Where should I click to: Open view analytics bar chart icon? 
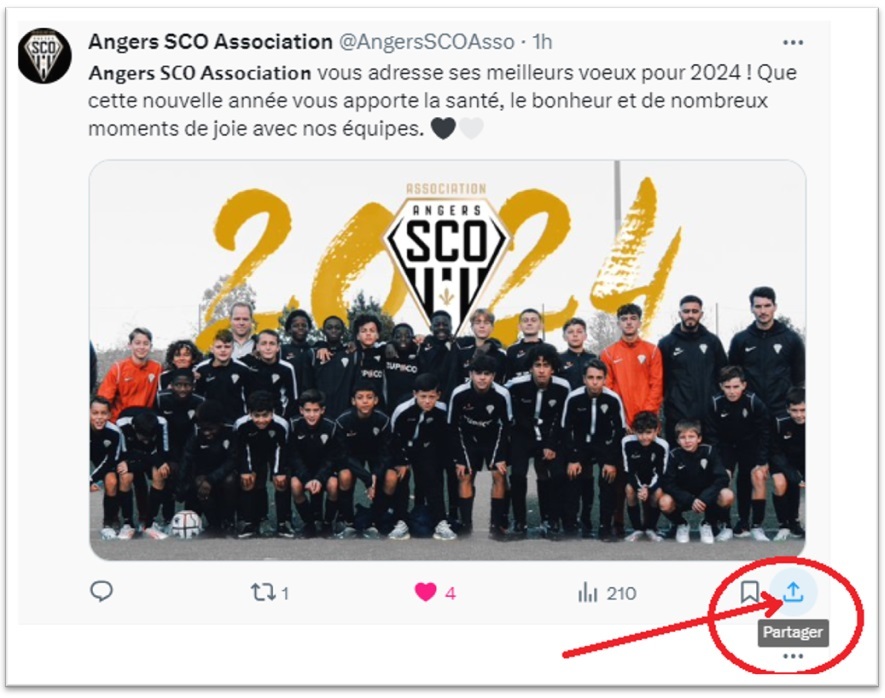click(588, 593)
